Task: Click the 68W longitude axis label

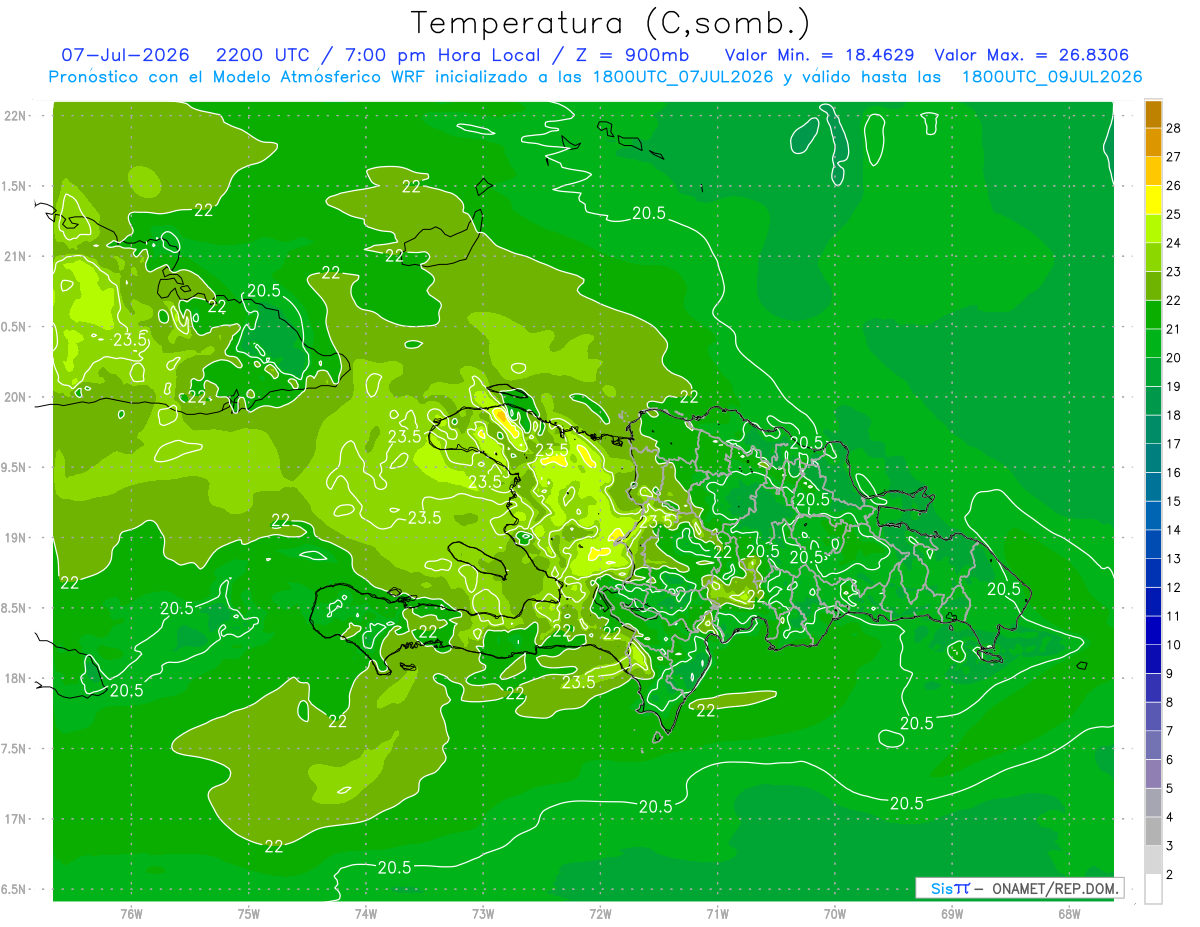Action: pyautogui.click(x=1069, y=914)
